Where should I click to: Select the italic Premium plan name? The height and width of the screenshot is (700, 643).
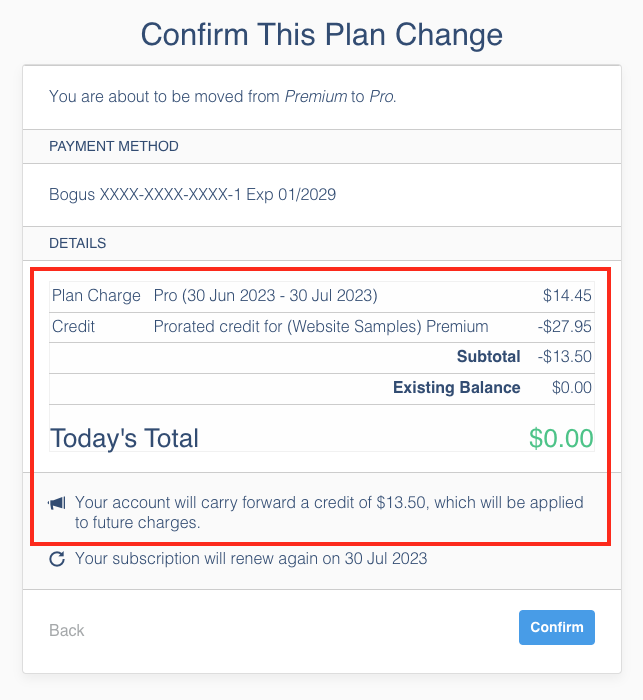point(316,97)
